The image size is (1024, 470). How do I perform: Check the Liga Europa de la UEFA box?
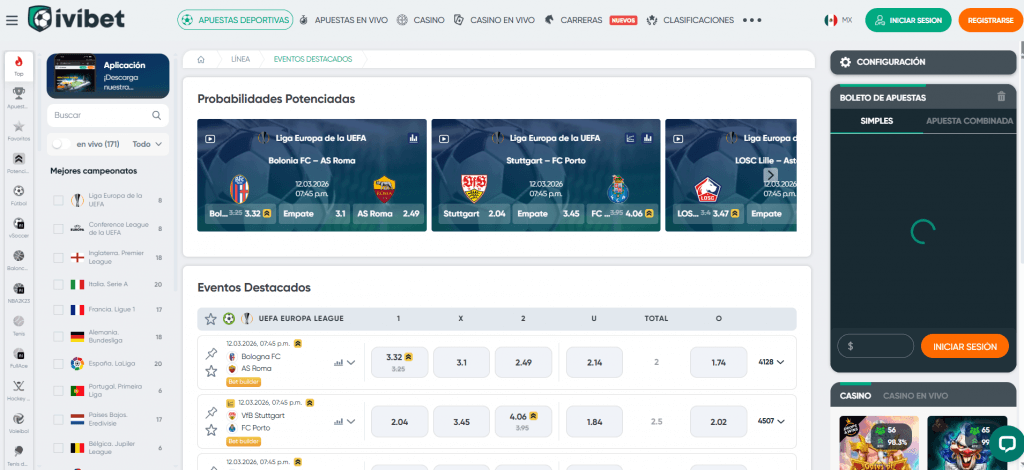[x=59, y=200]
